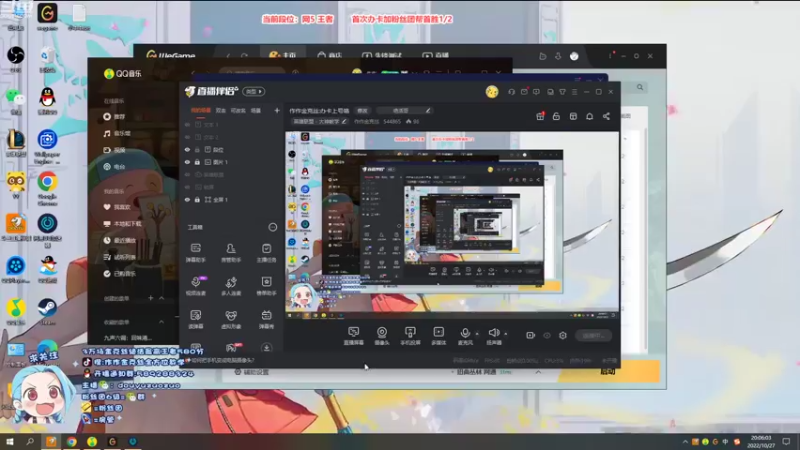Open the 类型 dropdown beside the live partner logo
Viewport: 800px width, 450px height.
254,91
